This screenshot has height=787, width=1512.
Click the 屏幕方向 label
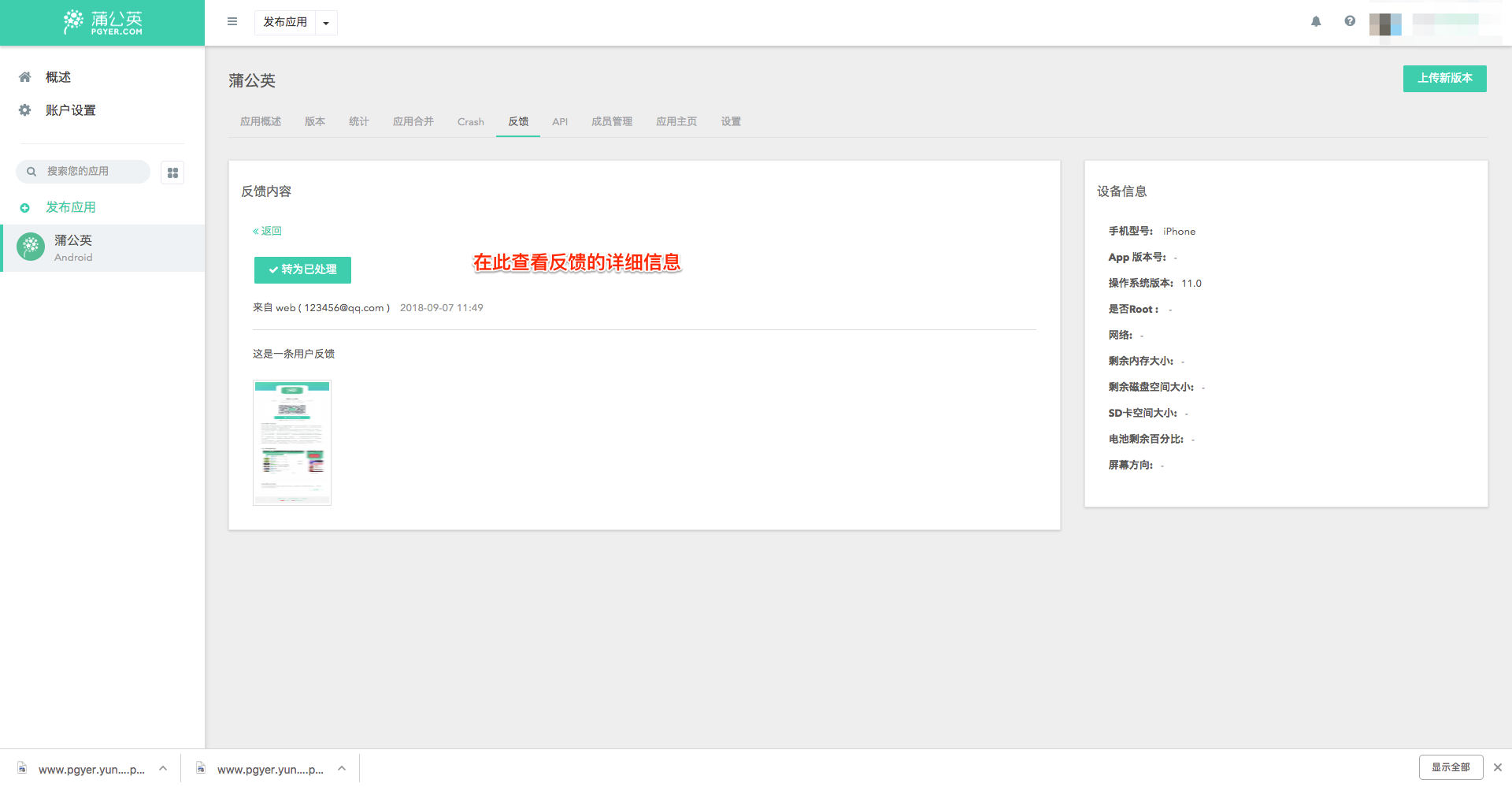click(x=1130, y=466)
